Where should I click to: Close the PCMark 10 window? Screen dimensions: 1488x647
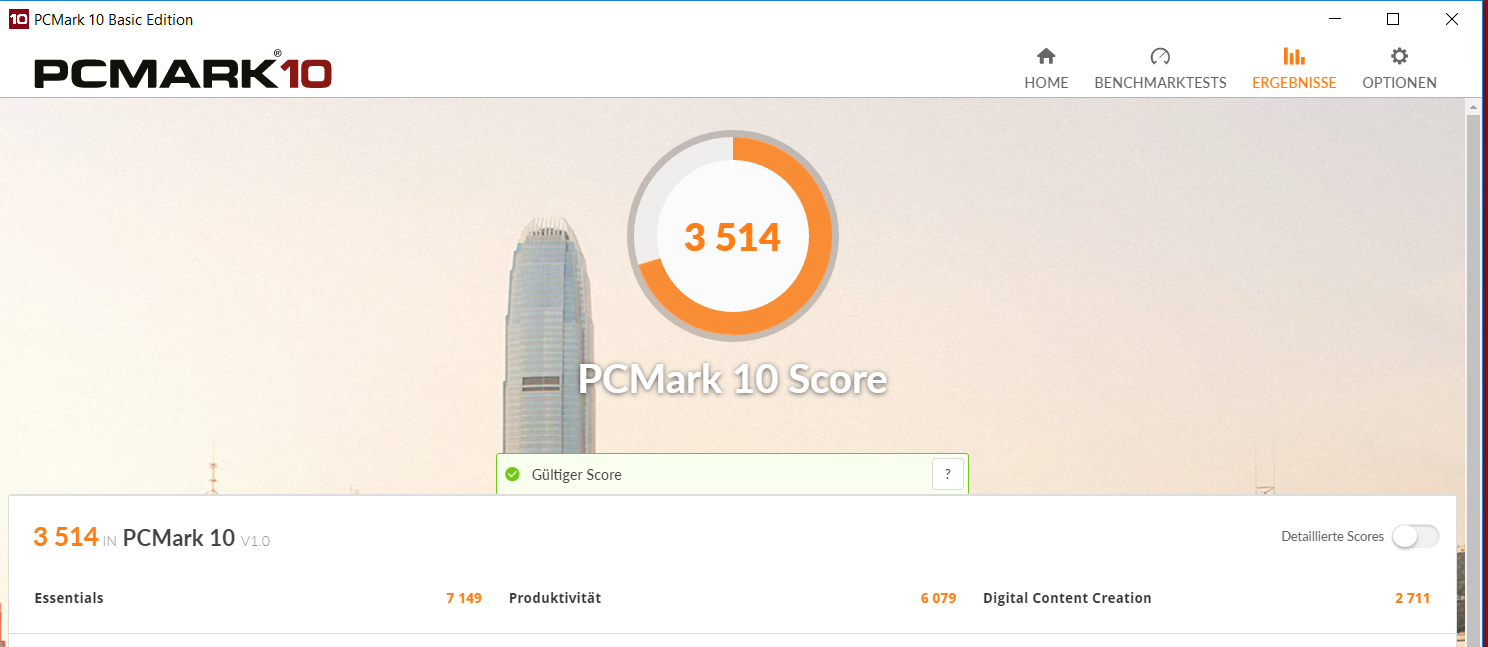pyautogui.click(x=1452, y=19)
